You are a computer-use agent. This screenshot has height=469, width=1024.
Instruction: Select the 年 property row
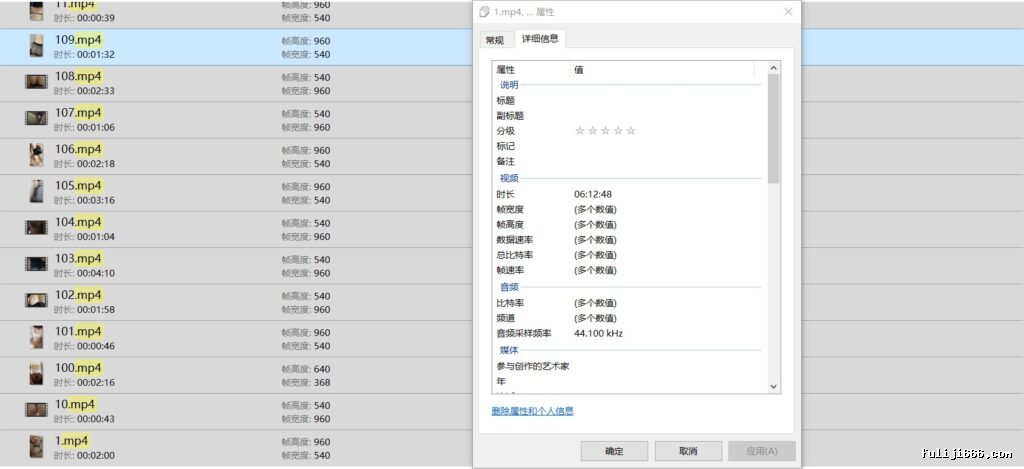point(630,381)
